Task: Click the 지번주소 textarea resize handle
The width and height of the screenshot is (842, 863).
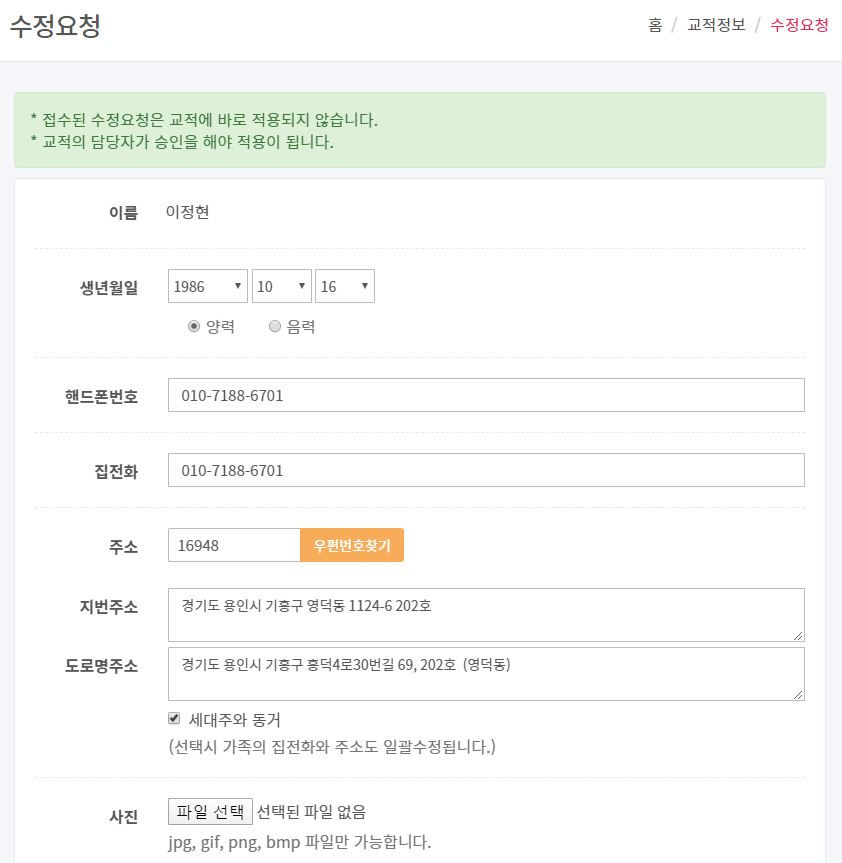Action: click(799, 636)
